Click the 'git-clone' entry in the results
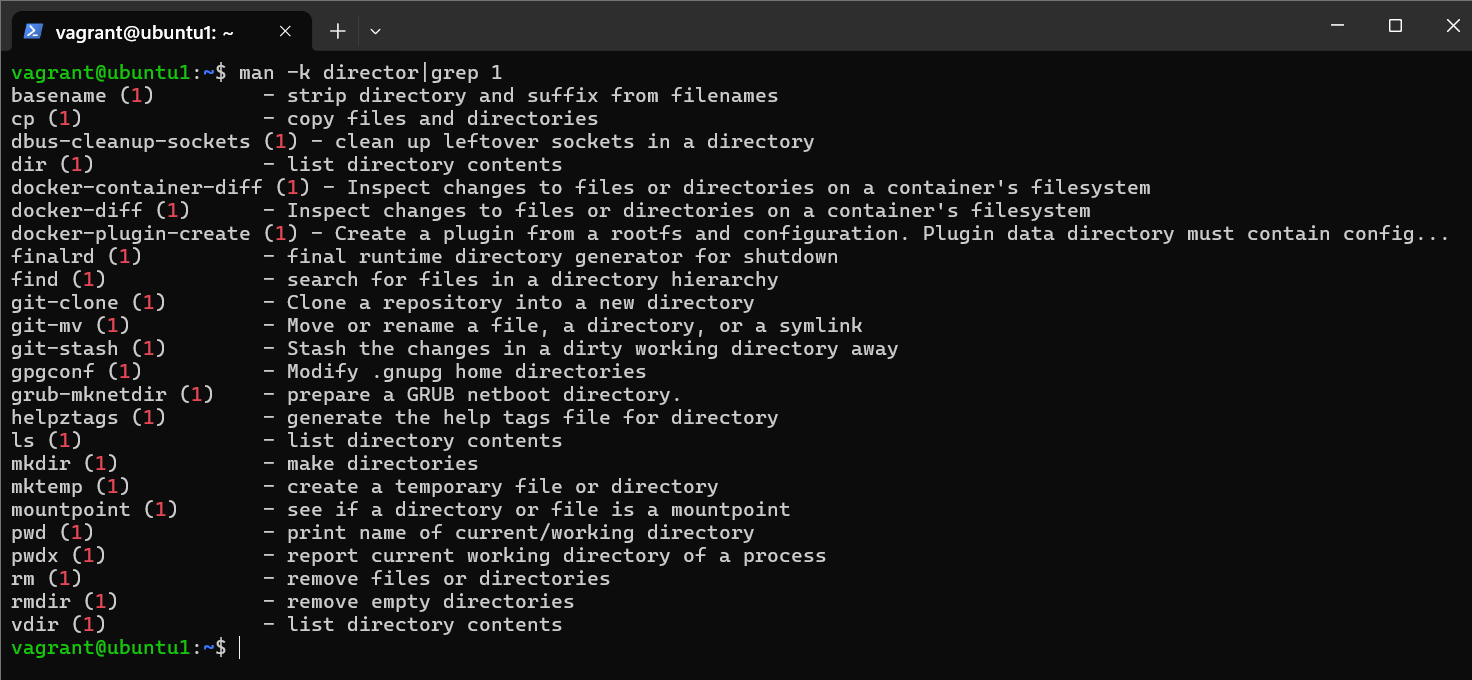The width and height of the screenshot is (1472, 680). [x=64, y=303]
